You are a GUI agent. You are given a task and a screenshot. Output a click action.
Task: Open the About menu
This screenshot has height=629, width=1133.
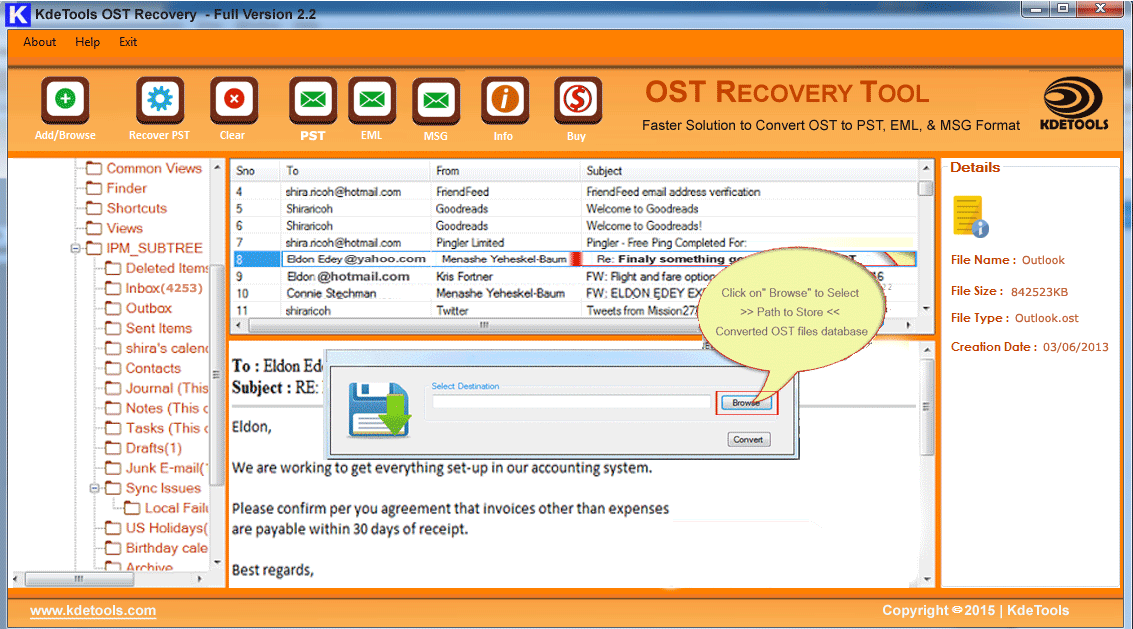tap(40, 42)
